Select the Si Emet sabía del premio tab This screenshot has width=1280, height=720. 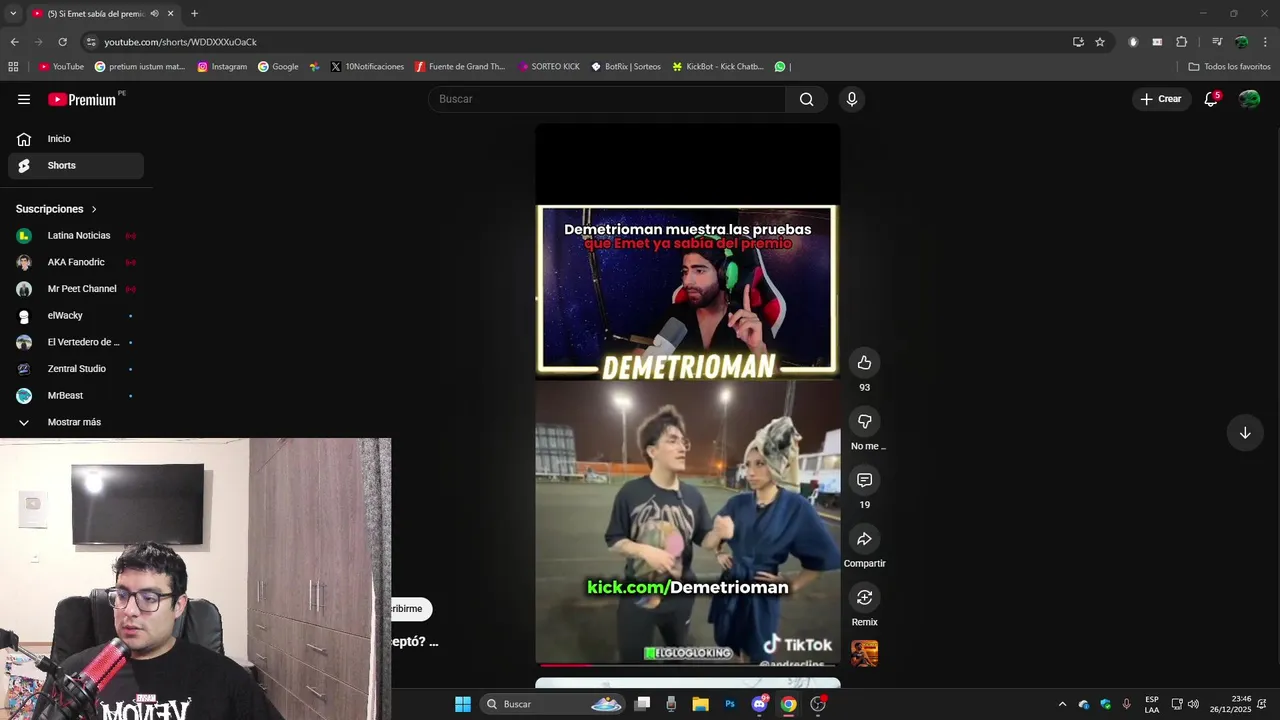(96, 14)
